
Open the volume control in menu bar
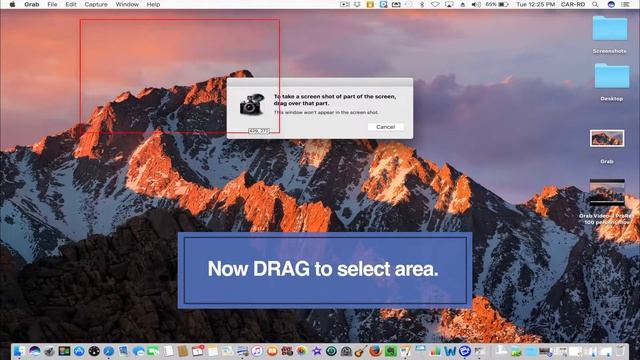point(476,4)
